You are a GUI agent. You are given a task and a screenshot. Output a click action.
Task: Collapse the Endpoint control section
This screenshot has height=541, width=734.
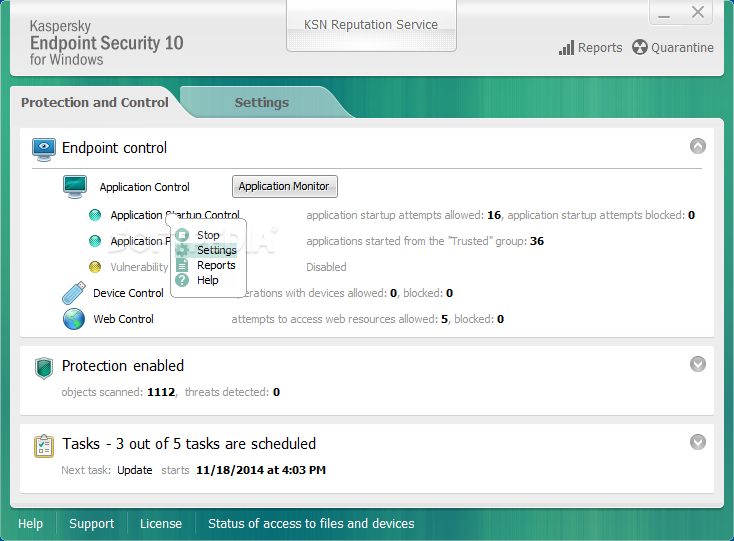point(697,146)
